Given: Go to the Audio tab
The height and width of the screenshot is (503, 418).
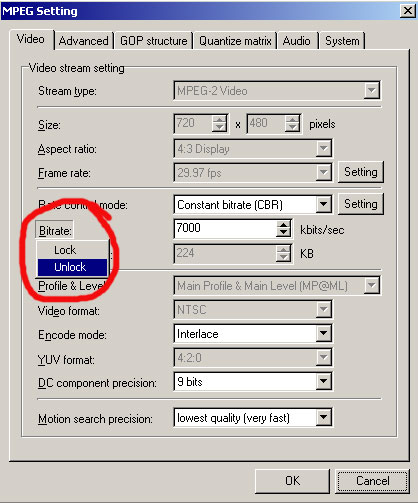Looking at the screenshot, I should pyautogui.click(x=297, y=41).
